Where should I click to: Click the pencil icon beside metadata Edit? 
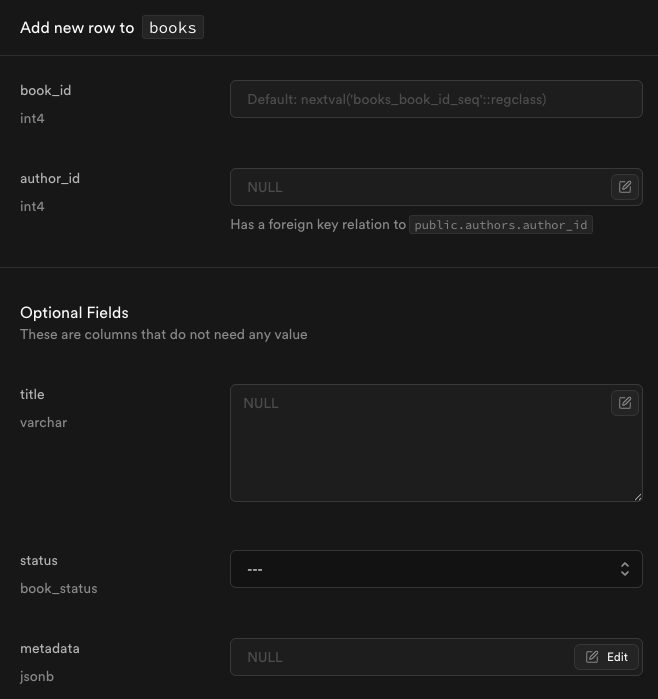click(x=592, y=657)
